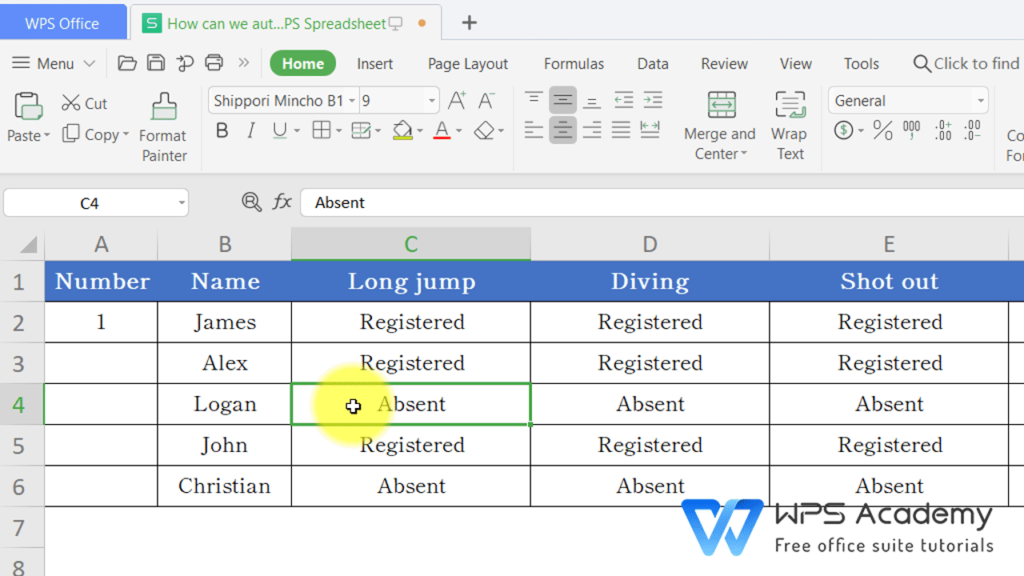Open the font name dropdown
Image resolution: width=1024 pixels, height=576 pixels.
[x=351, y=101]
